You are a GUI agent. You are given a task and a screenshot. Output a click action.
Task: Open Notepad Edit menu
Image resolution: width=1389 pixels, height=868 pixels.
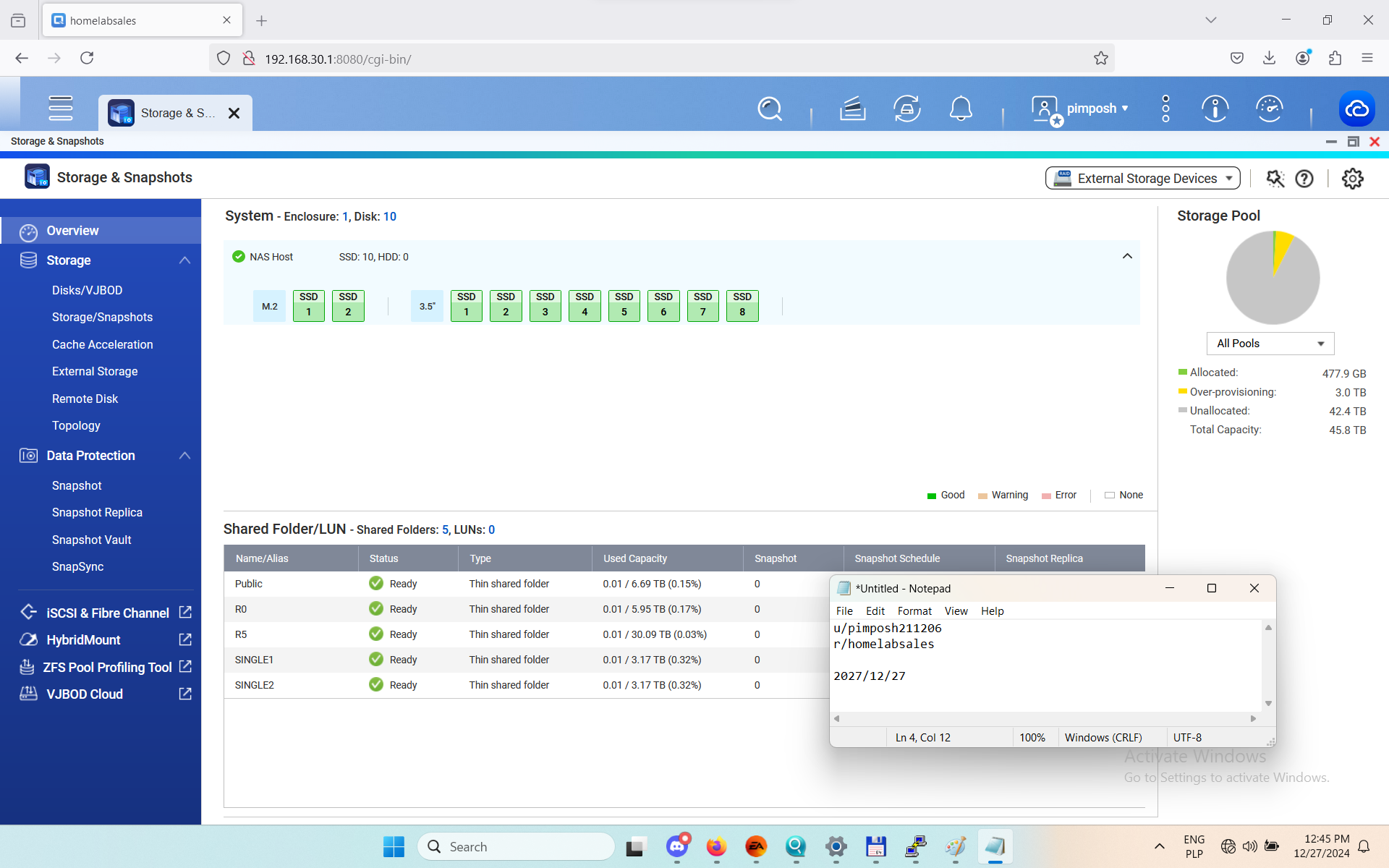click(875, 611)
